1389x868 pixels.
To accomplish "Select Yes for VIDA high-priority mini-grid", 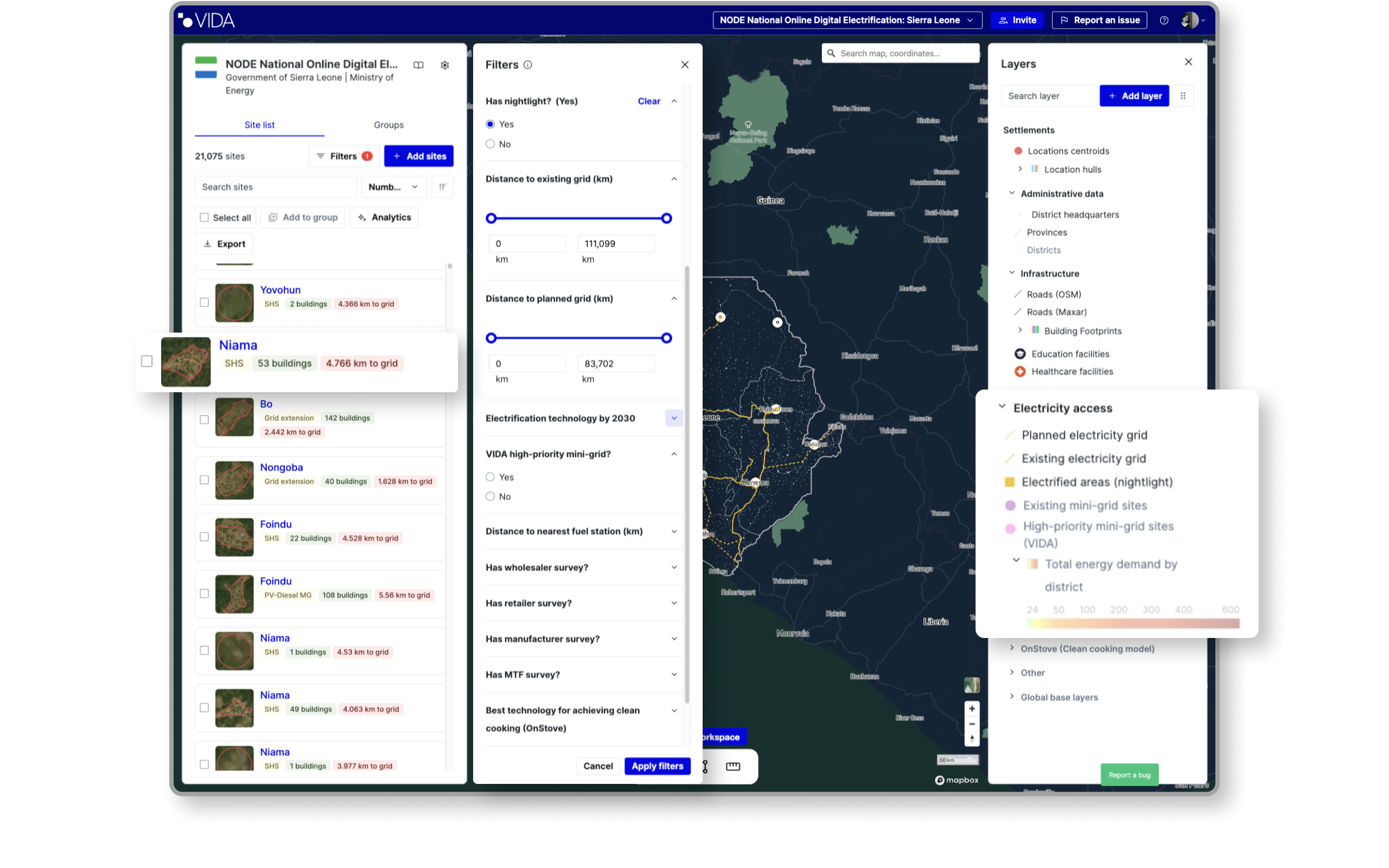I will tap(490, 477).
